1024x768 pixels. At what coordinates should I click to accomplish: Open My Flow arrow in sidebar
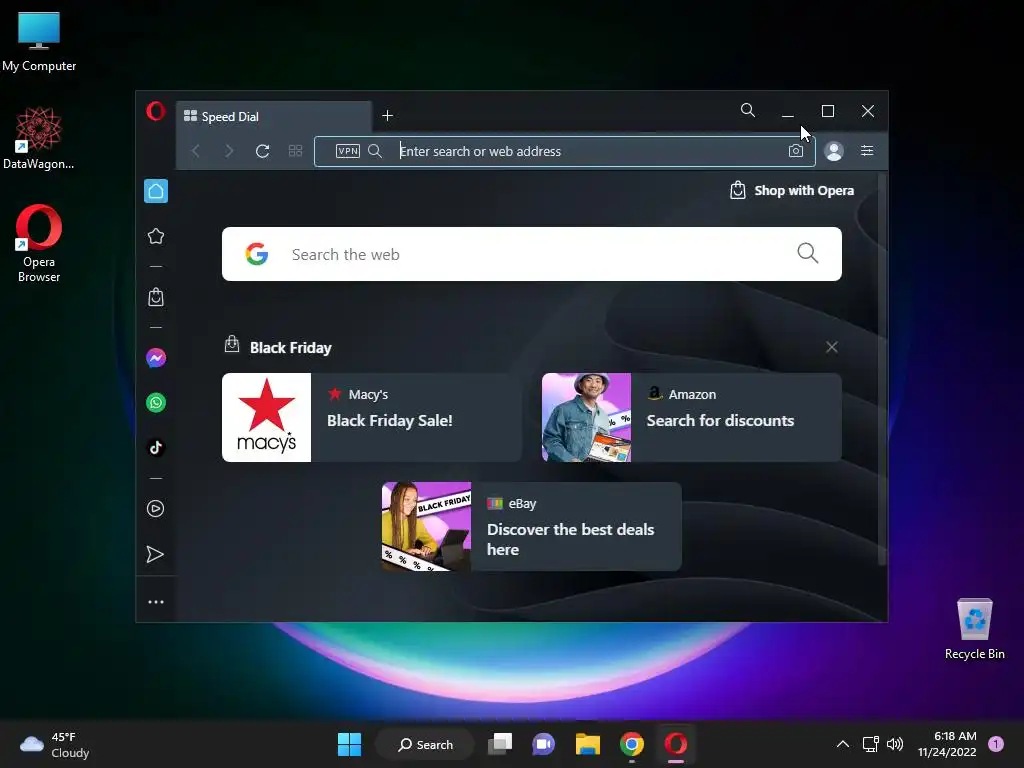[155, 554]
